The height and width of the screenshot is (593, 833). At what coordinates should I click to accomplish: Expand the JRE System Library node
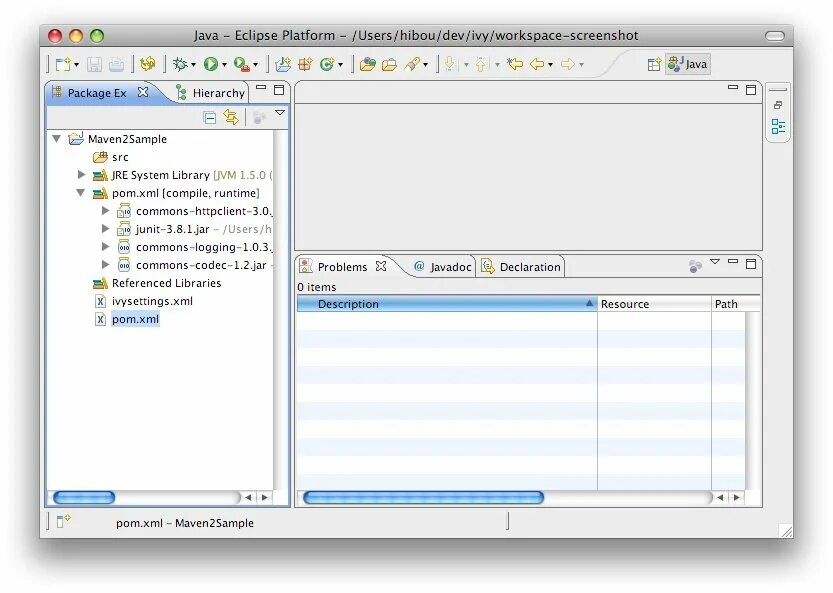point(81,174)
